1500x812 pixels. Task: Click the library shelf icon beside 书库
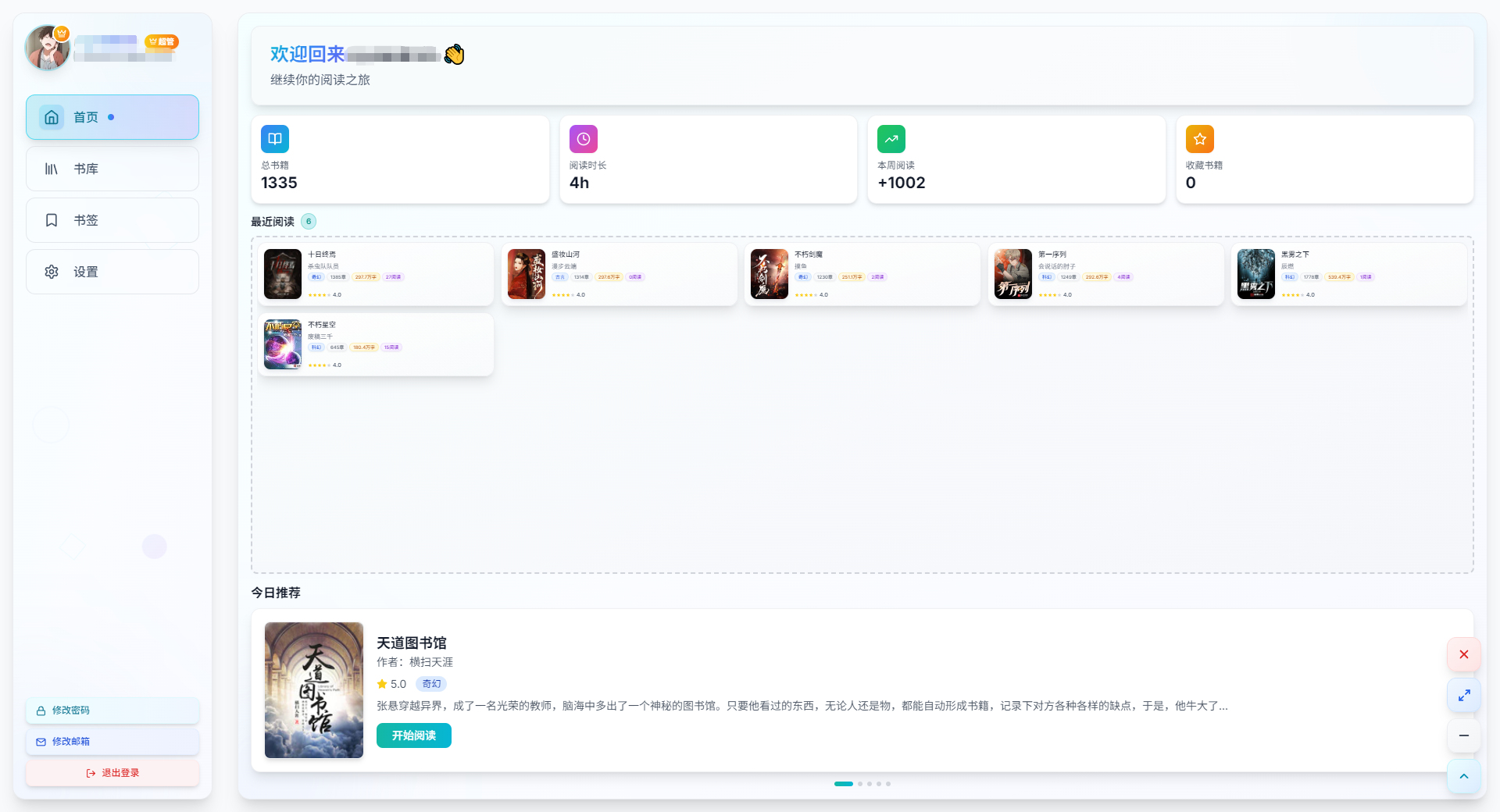coord(52,169)
